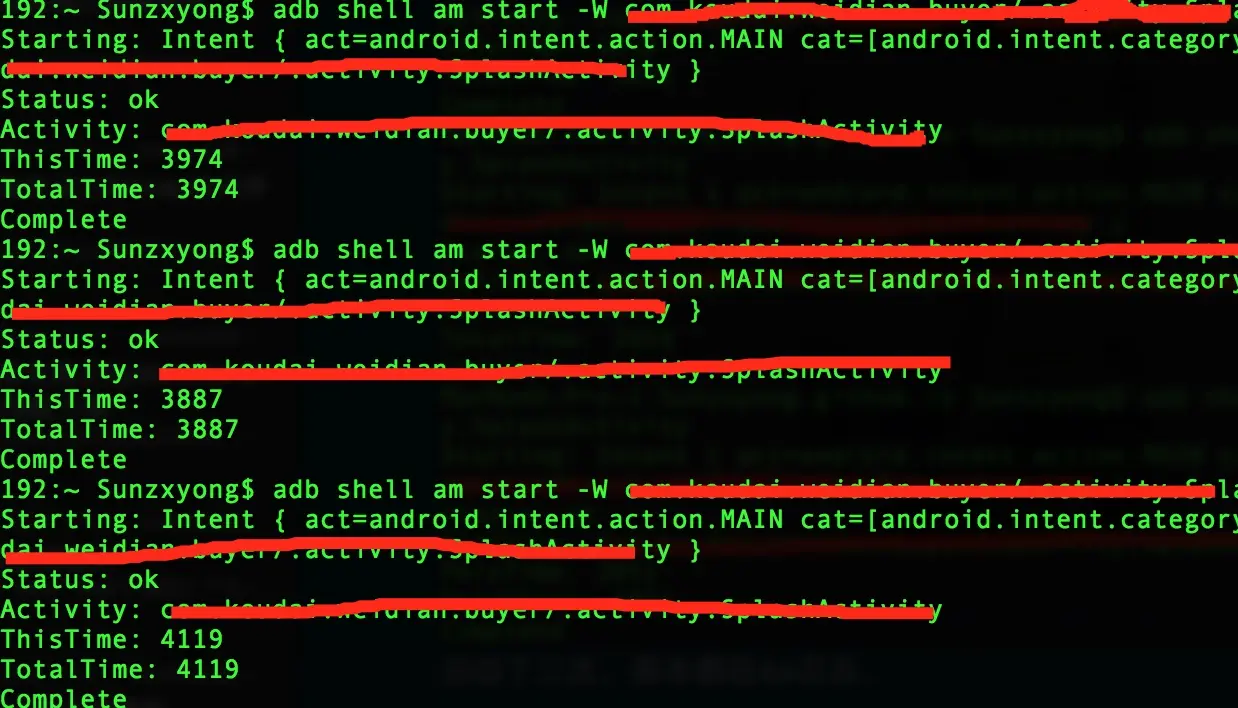Click the ThisTime: 3887 line
The image size is (1238, 708).
pyautogui.click(x=112, y=400)
